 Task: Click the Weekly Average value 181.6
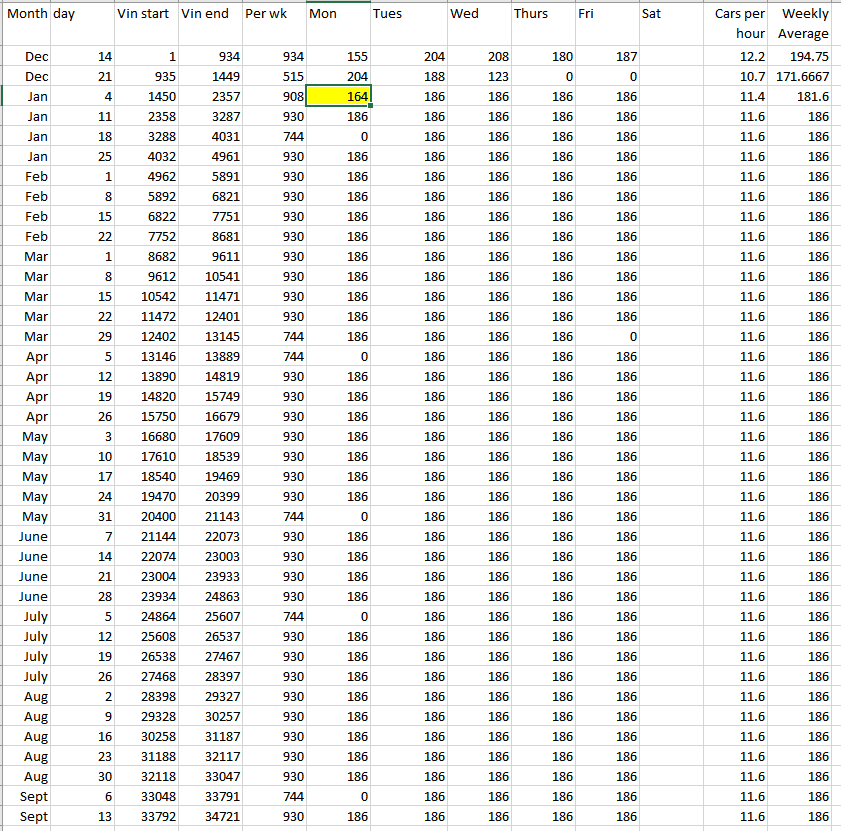[x=804, y=97]
